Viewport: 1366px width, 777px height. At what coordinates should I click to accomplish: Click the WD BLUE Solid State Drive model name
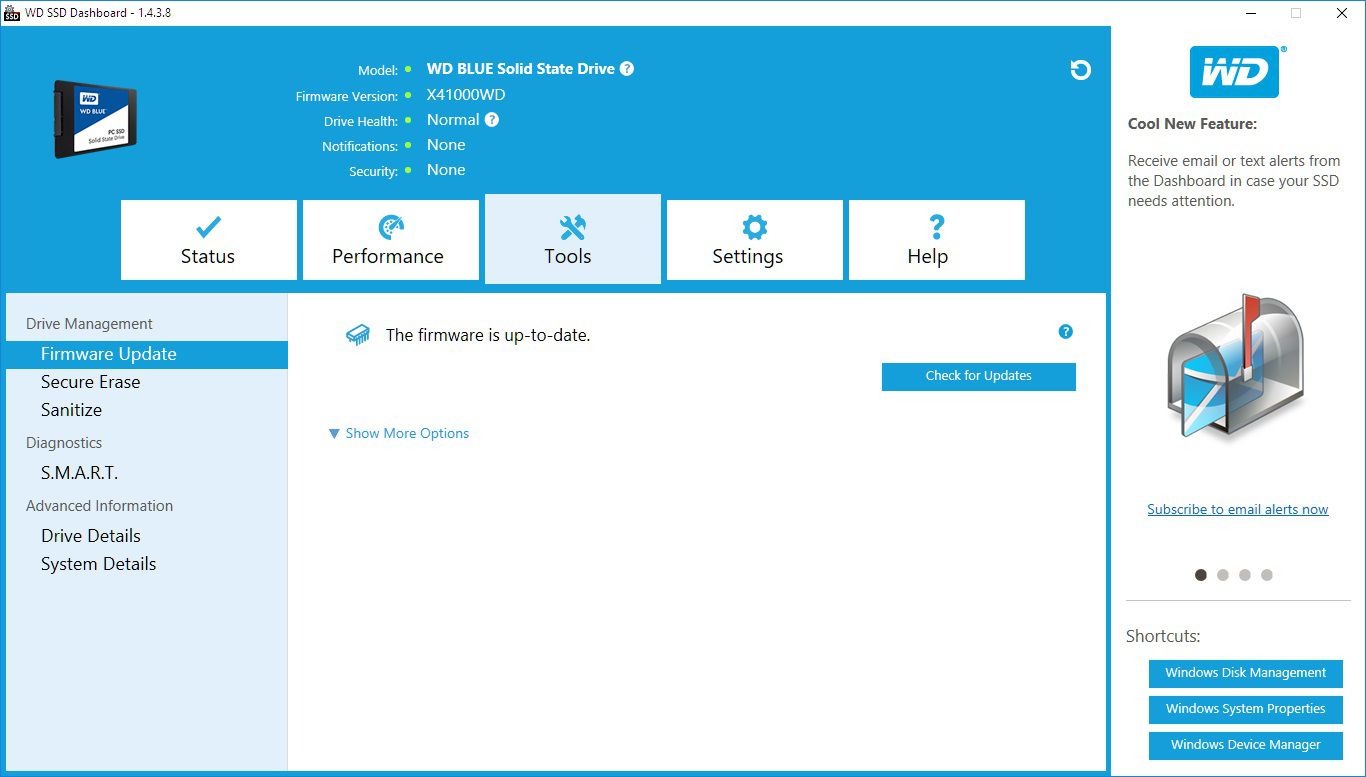521,69
